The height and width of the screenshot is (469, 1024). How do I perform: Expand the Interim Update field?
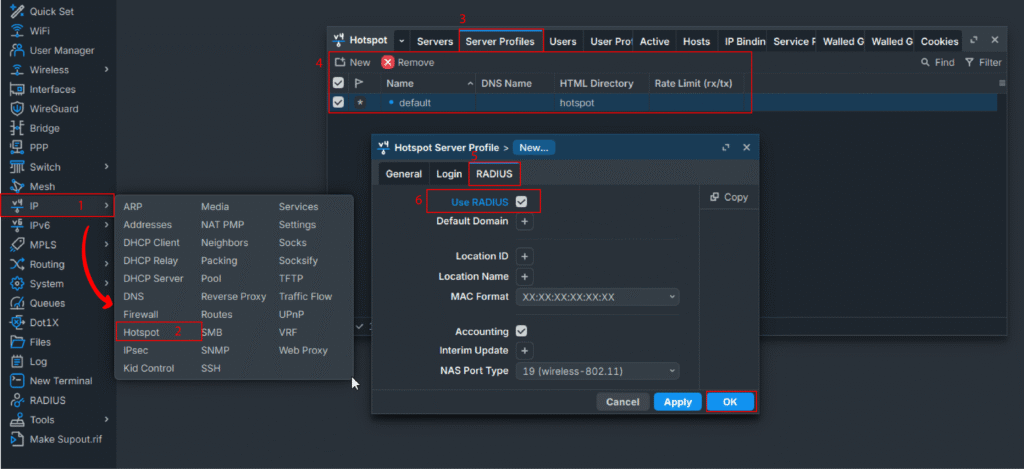[x=524, y=351]
